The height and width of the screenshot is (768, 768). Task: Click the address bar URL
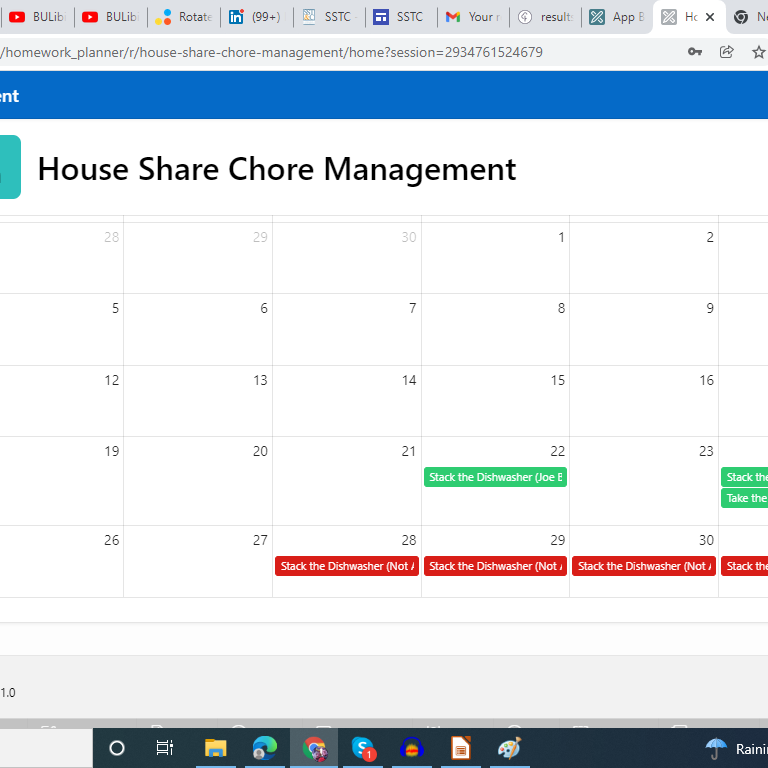[x=270, y=52]
